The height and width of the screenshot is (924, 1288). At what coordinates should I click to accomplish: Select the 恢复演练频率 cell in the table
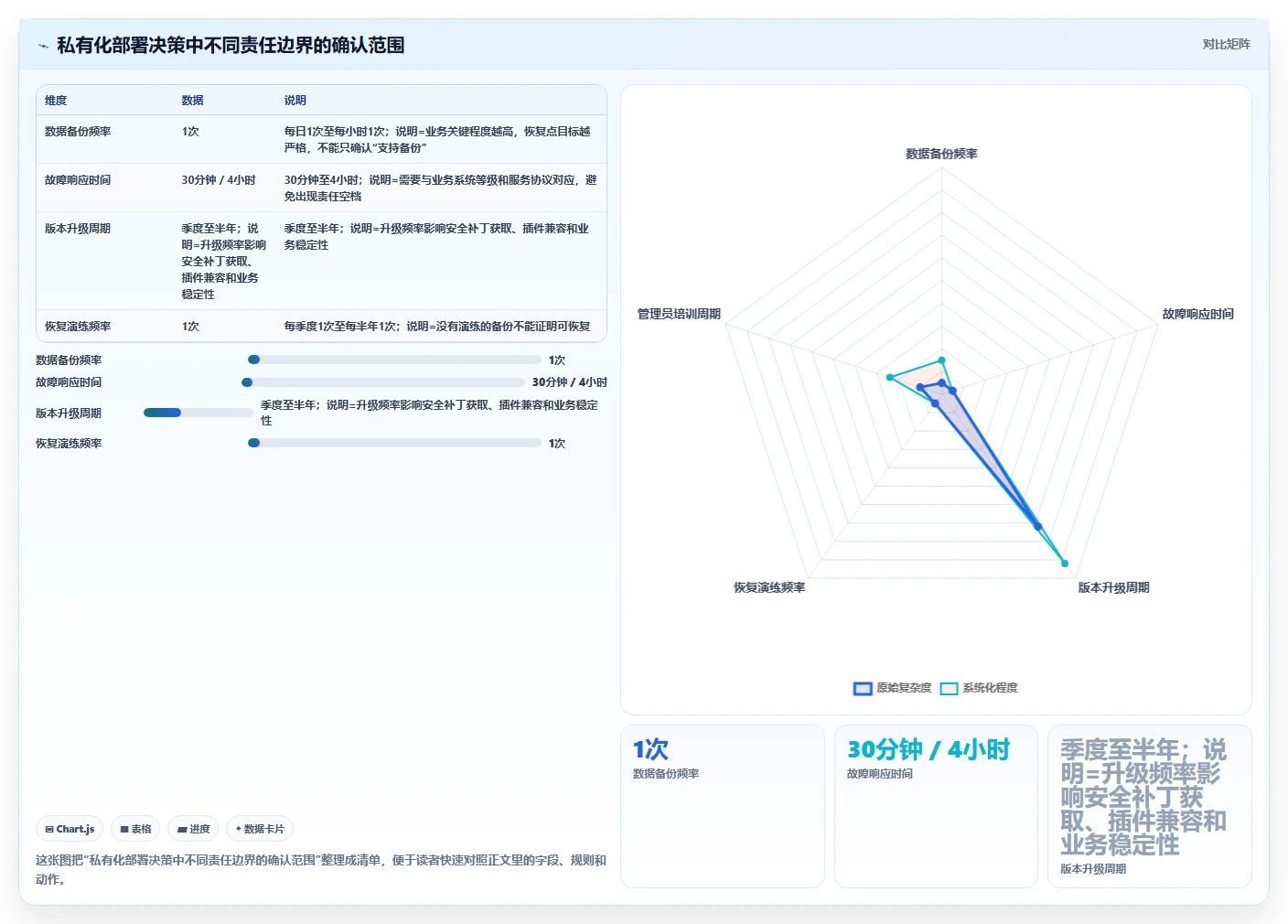point(78,327)
